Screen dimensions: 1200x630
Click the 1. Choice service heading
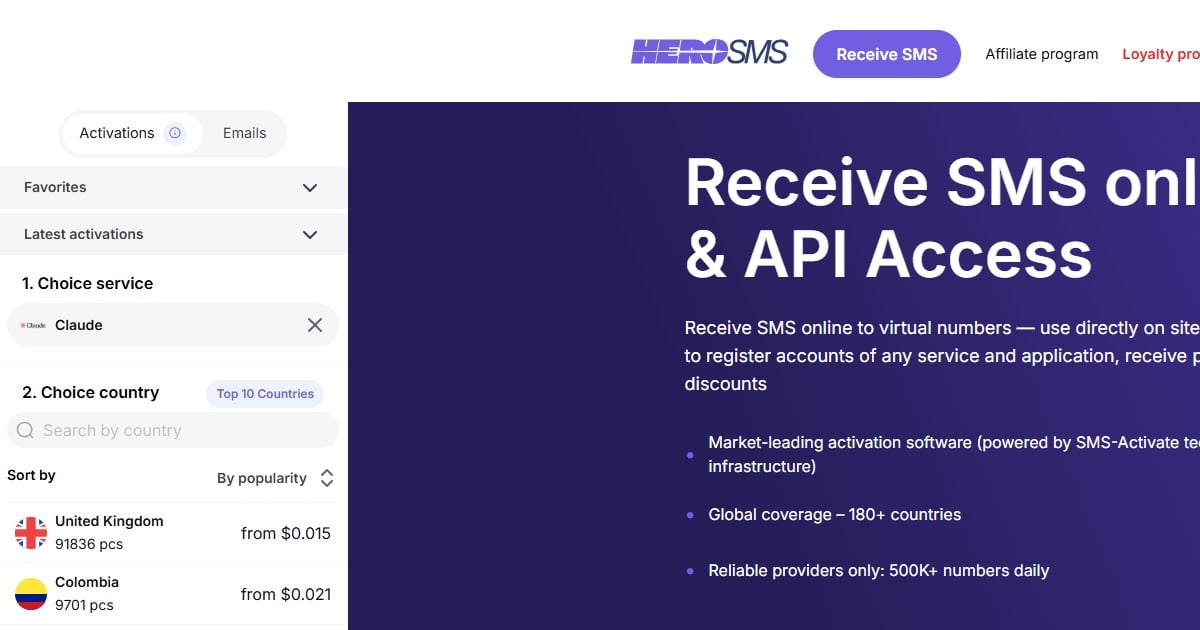click(88, 284)
